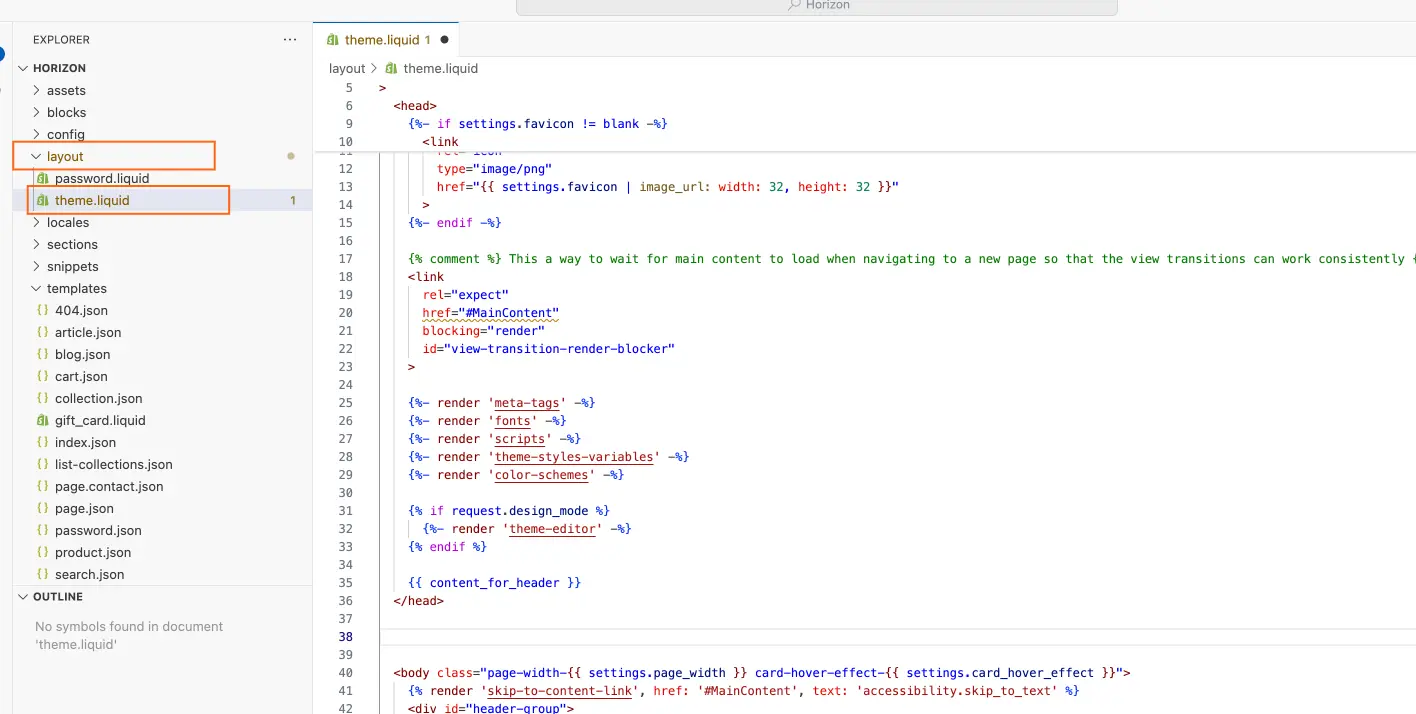Click the JSON braces icon beside index.json
This screenshot has height=714, width=1416.
pyautogui.click(x=42, y=442)
